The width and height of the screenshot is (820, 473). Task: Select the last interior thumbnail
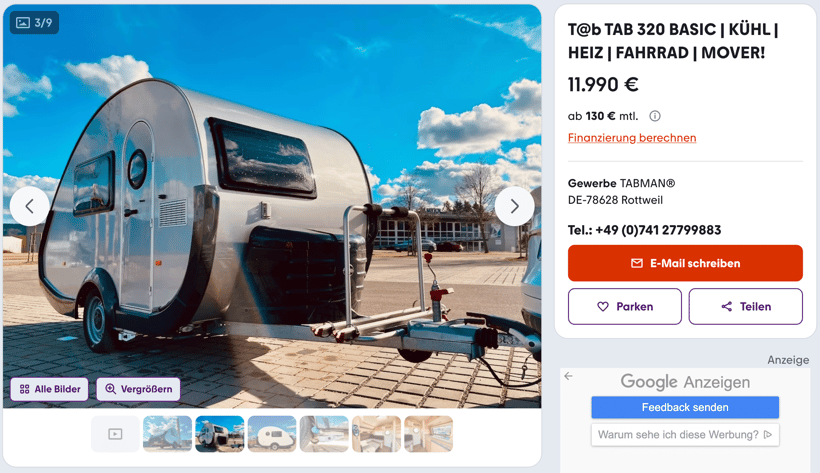pos(429,434)
